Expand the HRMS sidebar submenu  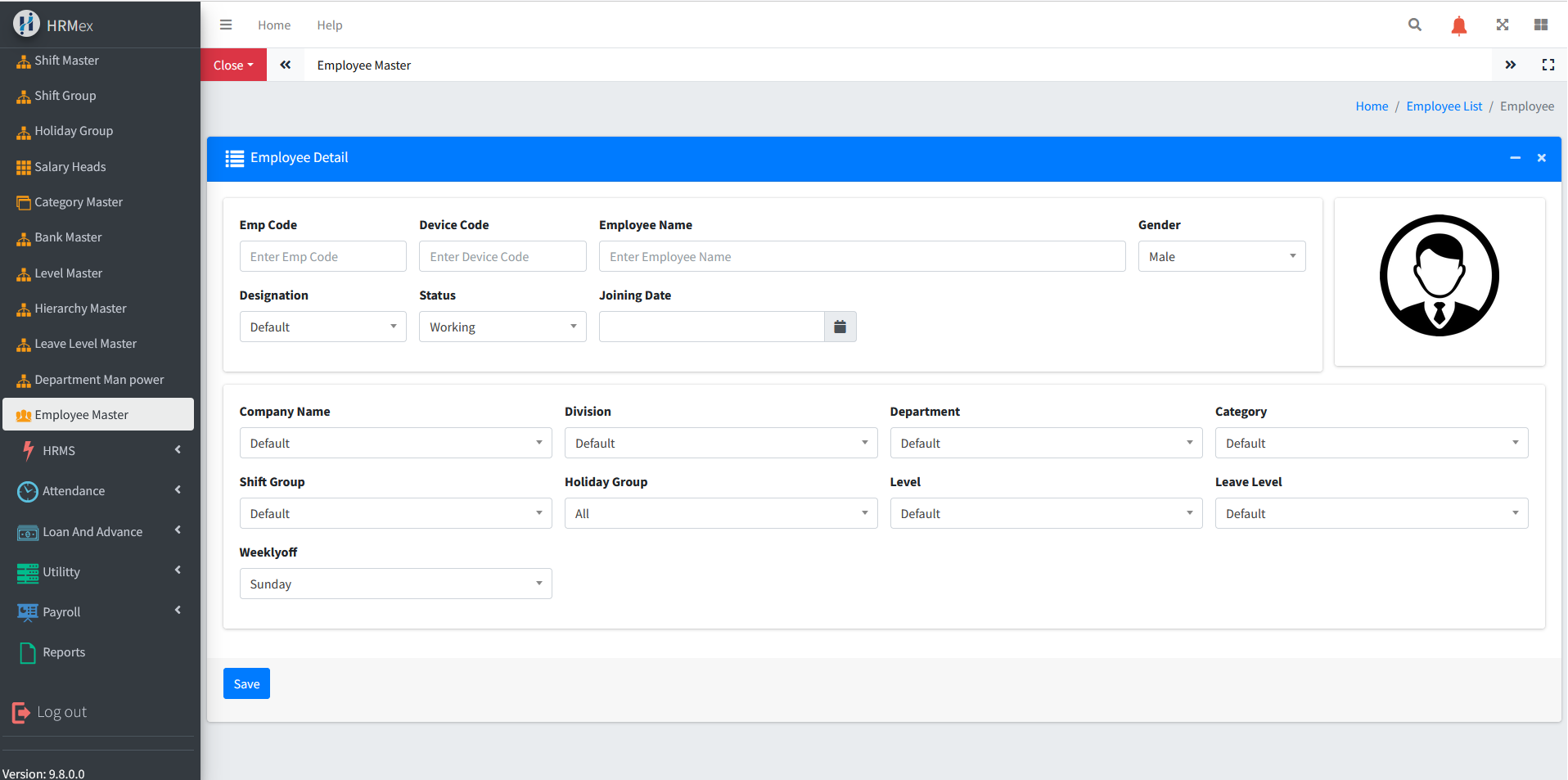click(x=98, y=451)
